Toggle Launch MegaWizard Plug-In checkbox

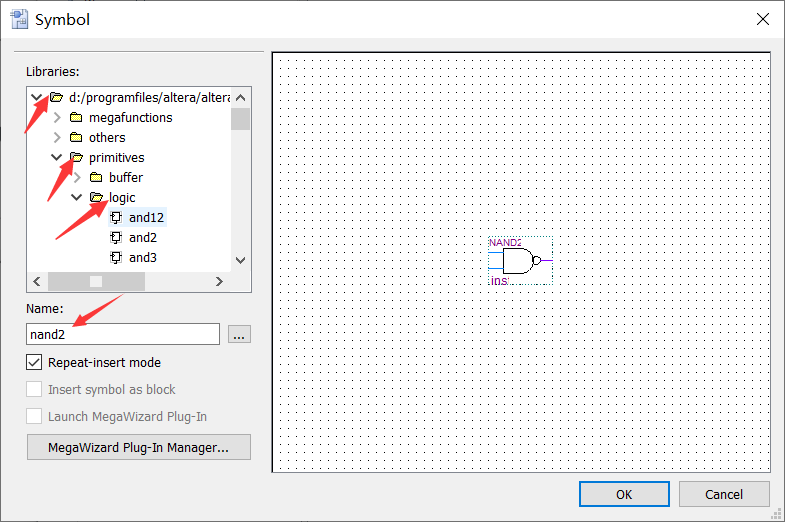pos(34,416)
